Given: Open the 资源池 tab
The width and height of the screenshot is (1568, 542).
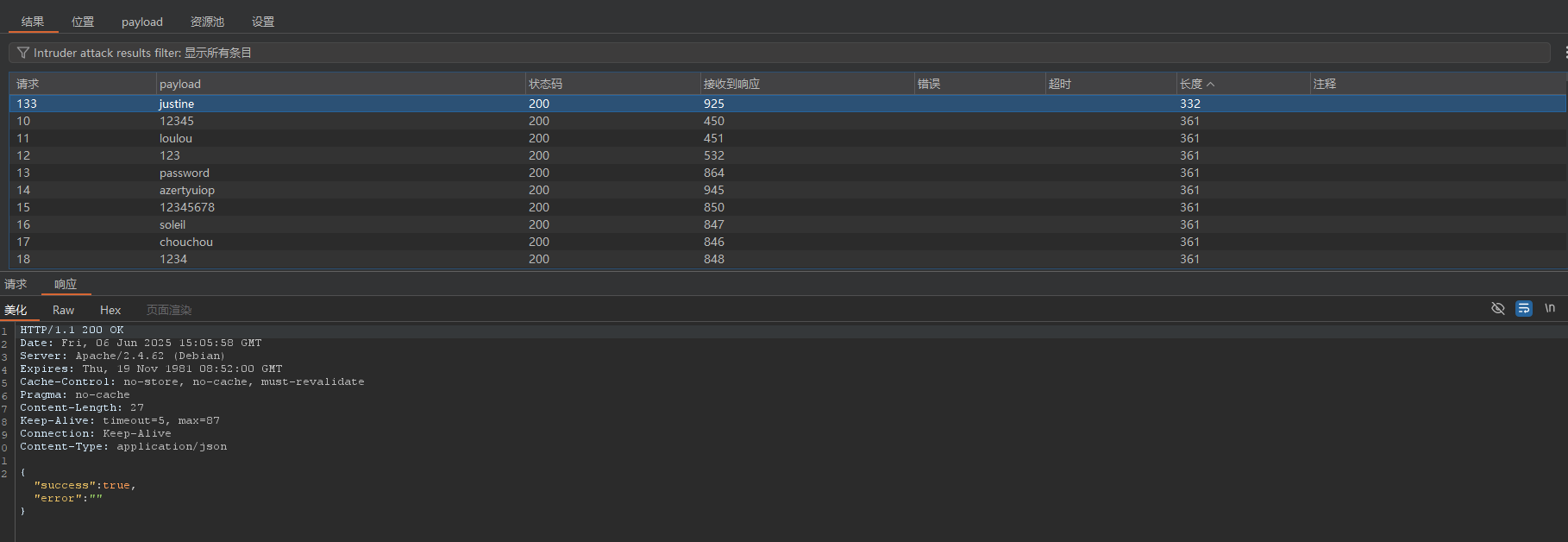Looking at the screenshot, I should [207, 22].
